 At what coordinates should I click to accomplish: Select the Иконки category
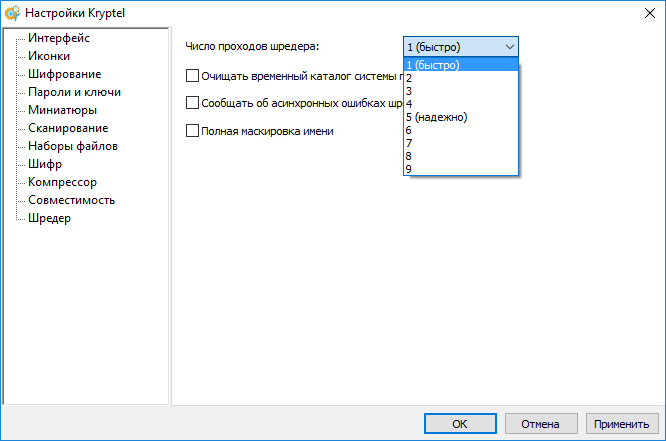pos(49,56)
